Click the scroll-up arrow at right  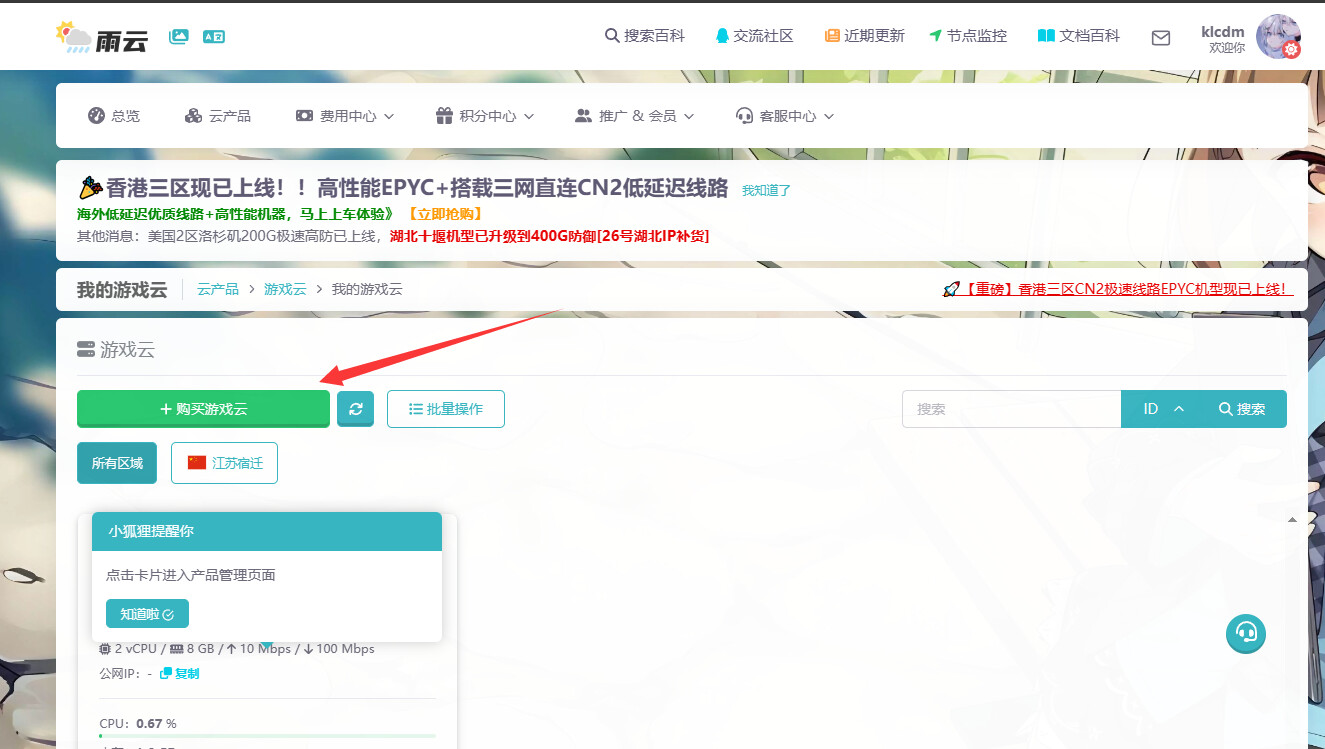(x=1292, y=520)
